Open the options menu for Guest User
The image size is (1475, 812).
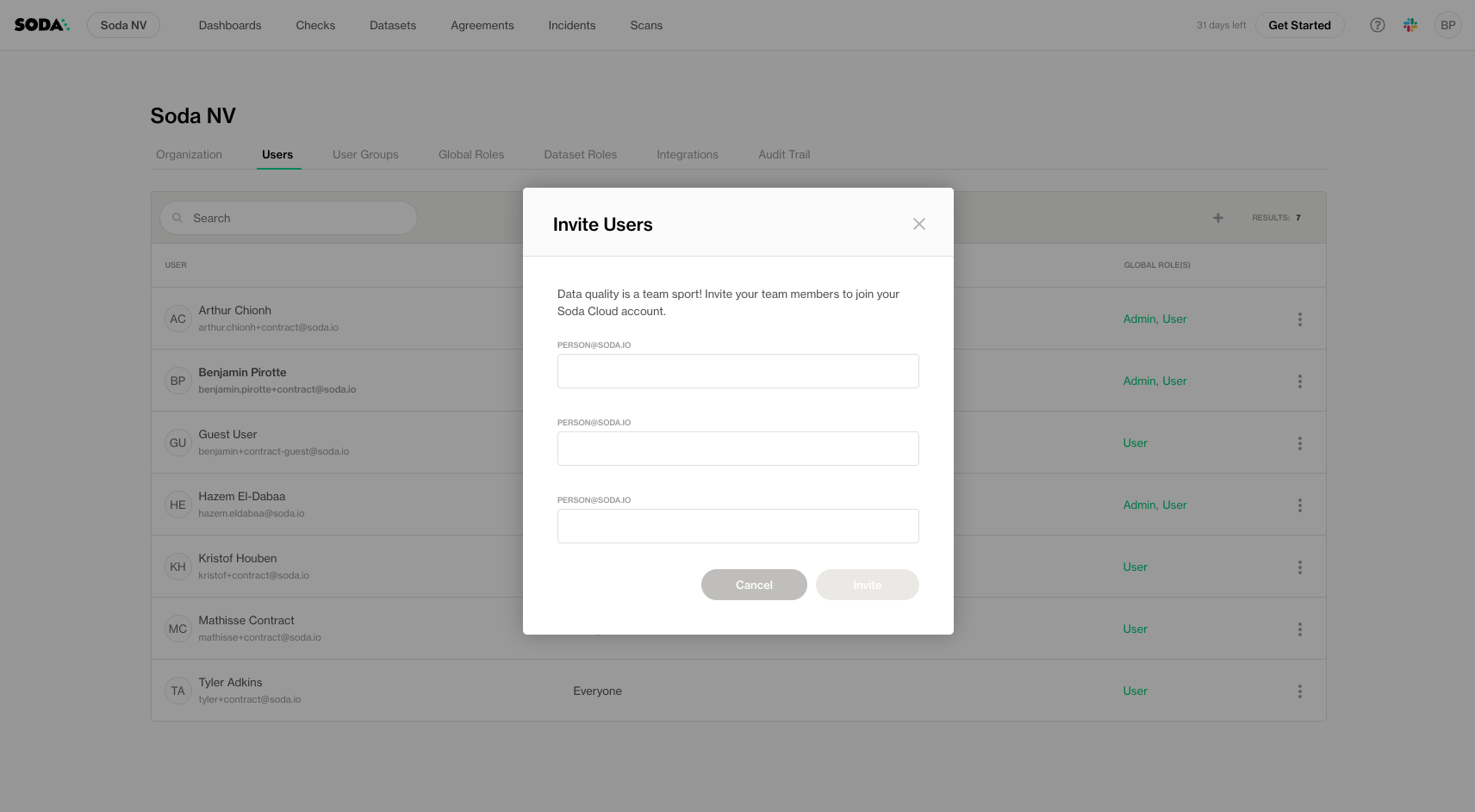[x=1299, y=443]
